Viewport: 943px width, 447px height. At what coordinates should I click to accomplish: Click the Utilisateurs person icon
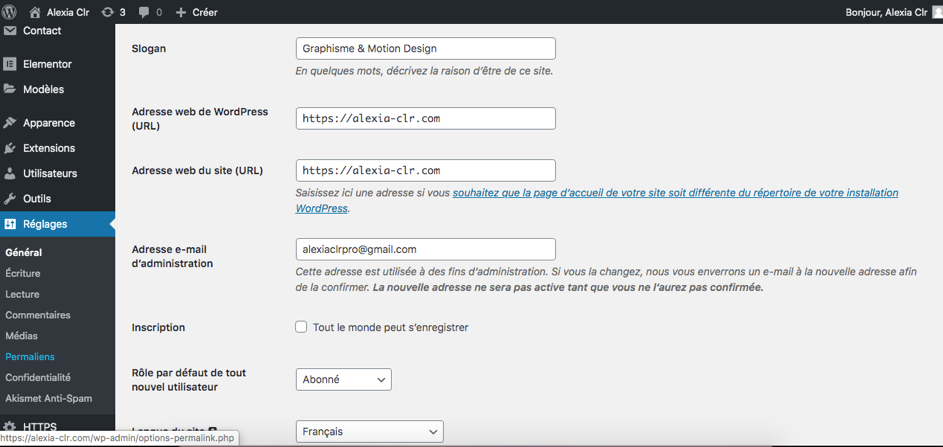pyautogui.click(x=10, y=173)
